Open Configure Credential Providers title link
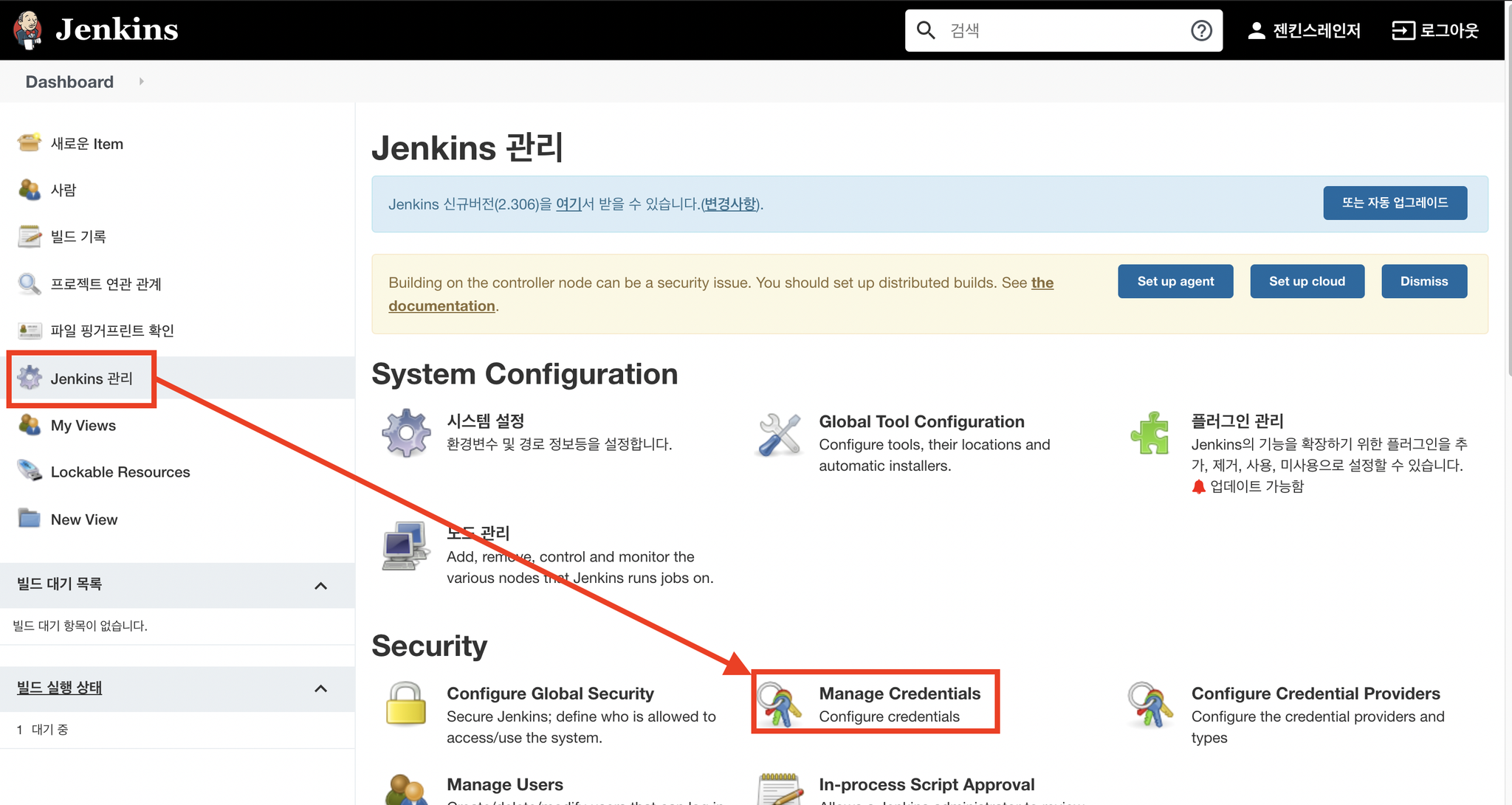The height and width of the screenshot is (805, 1512). (x=1316, y=694)
